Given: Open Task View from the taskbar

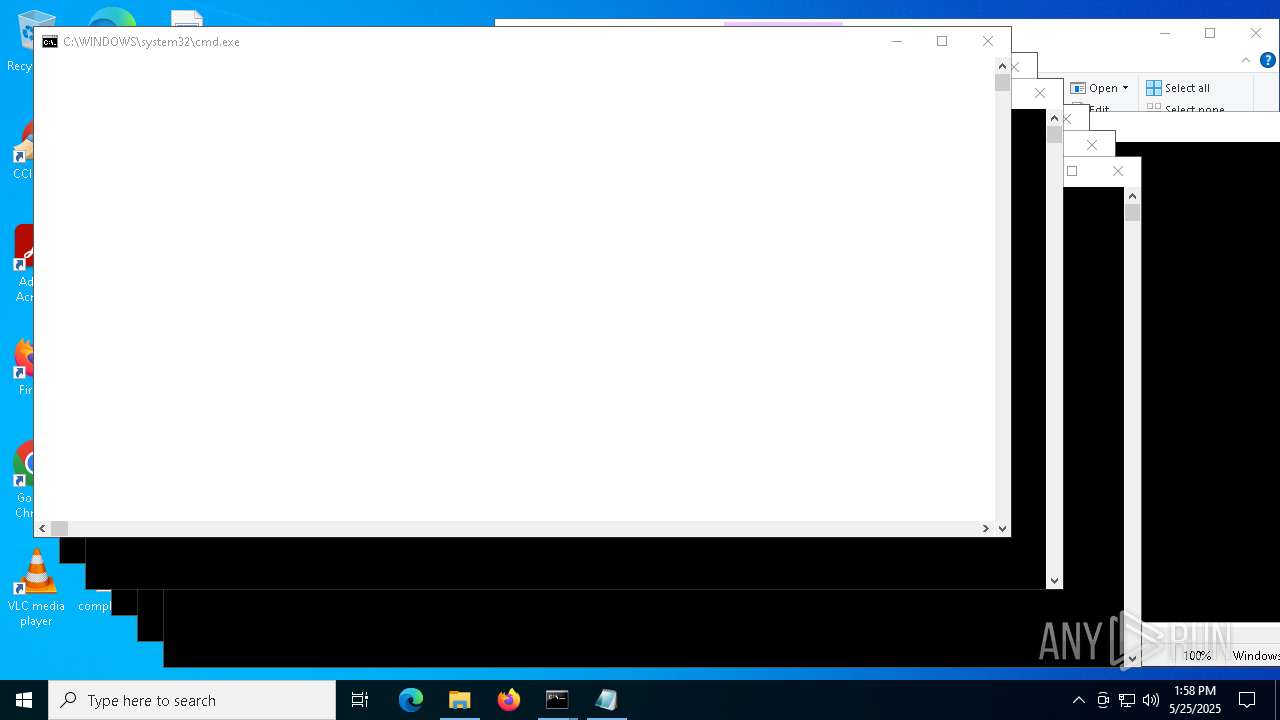Looking at the screenshot, I should pos(360,700).
